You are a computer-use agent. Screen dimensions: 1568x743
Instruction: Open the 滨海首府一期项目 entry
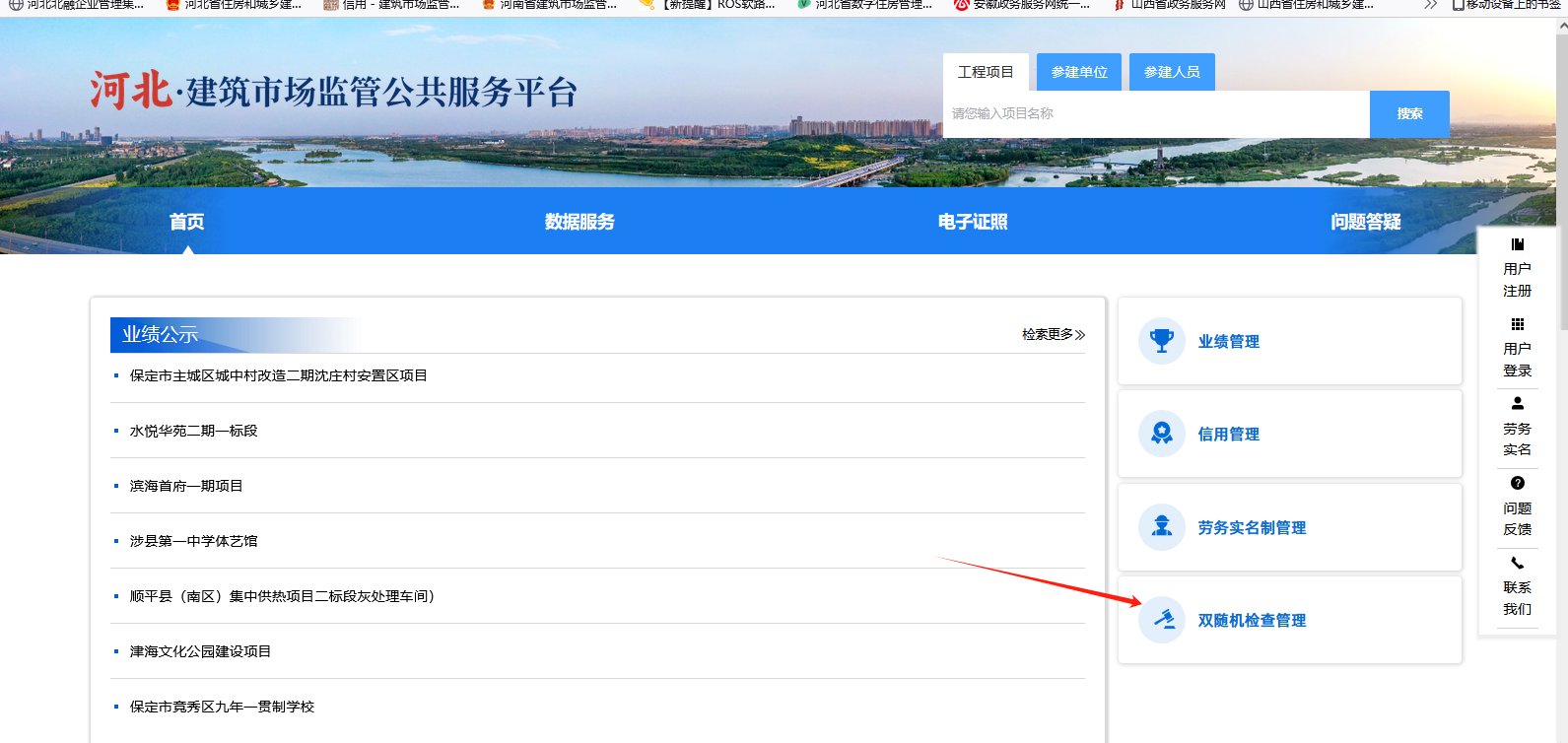[186, 486]
